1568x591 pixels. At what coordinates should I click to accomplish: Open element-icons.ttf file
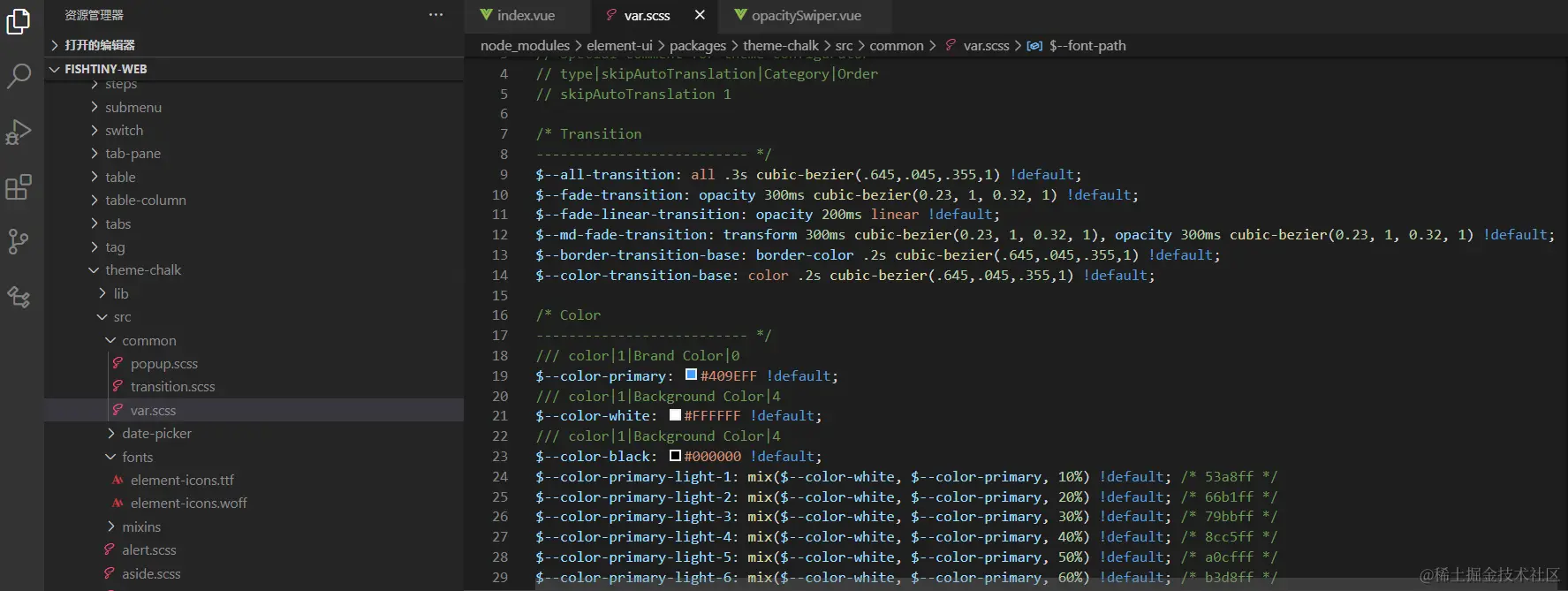coord(254,480)
